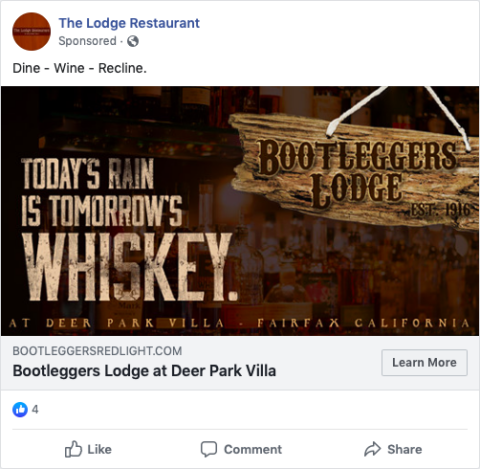Image resolution: width=480 pixels, height=469 pixels.
Task: Click the Dine - Wine - Recline caption
Action: pyautogui.click(x=79, y=68)
